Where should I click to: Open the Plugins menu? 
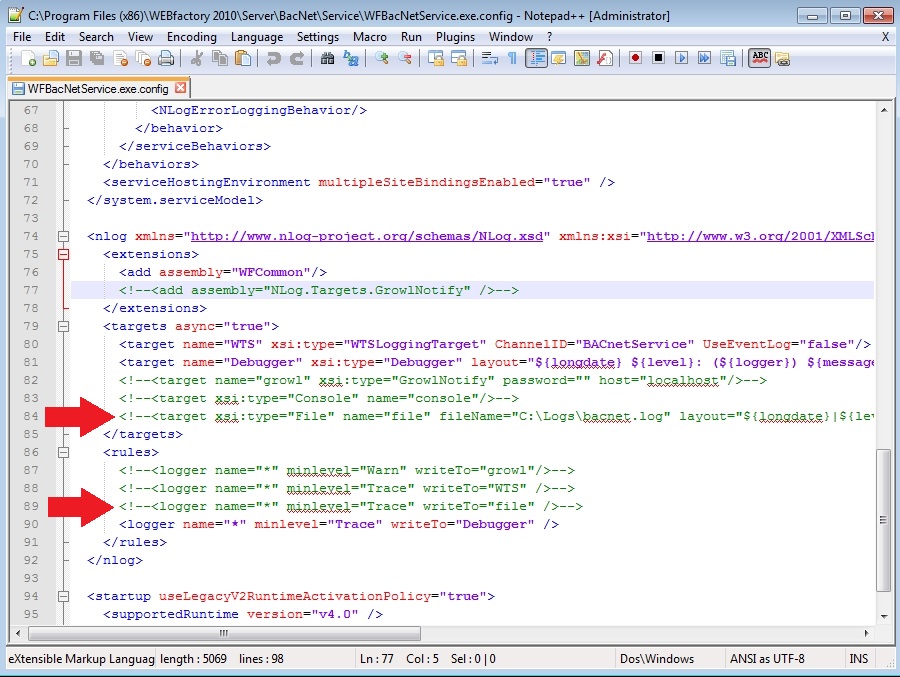[455, 36]
